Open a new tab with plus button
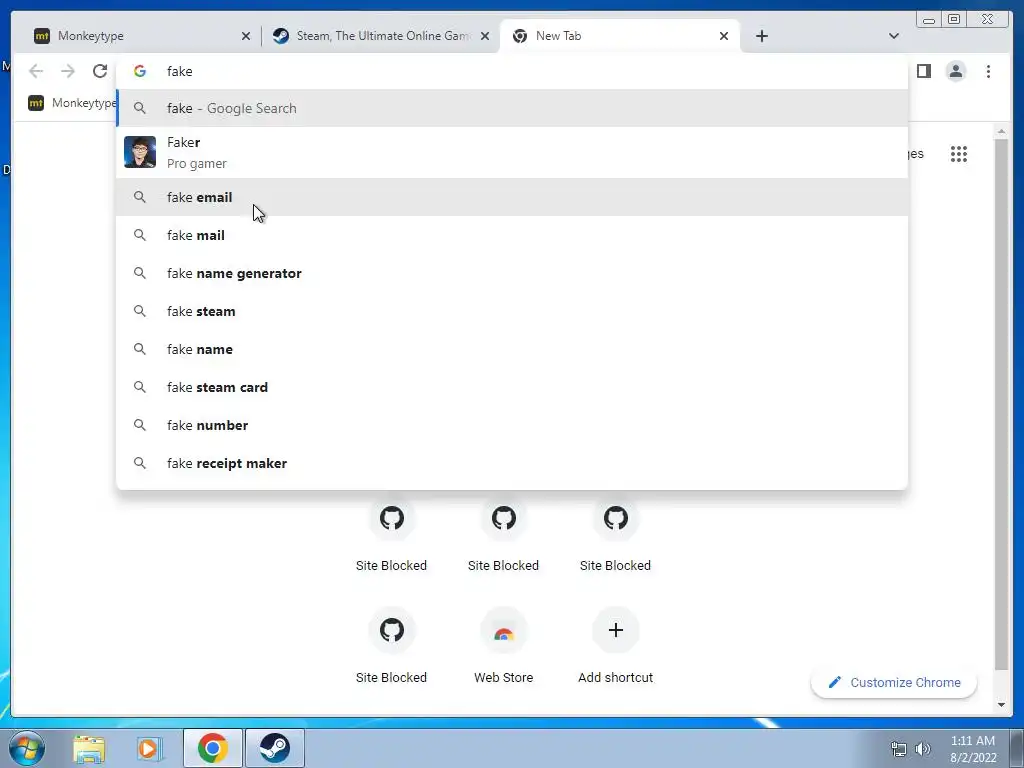 click(x=761, y=36)
